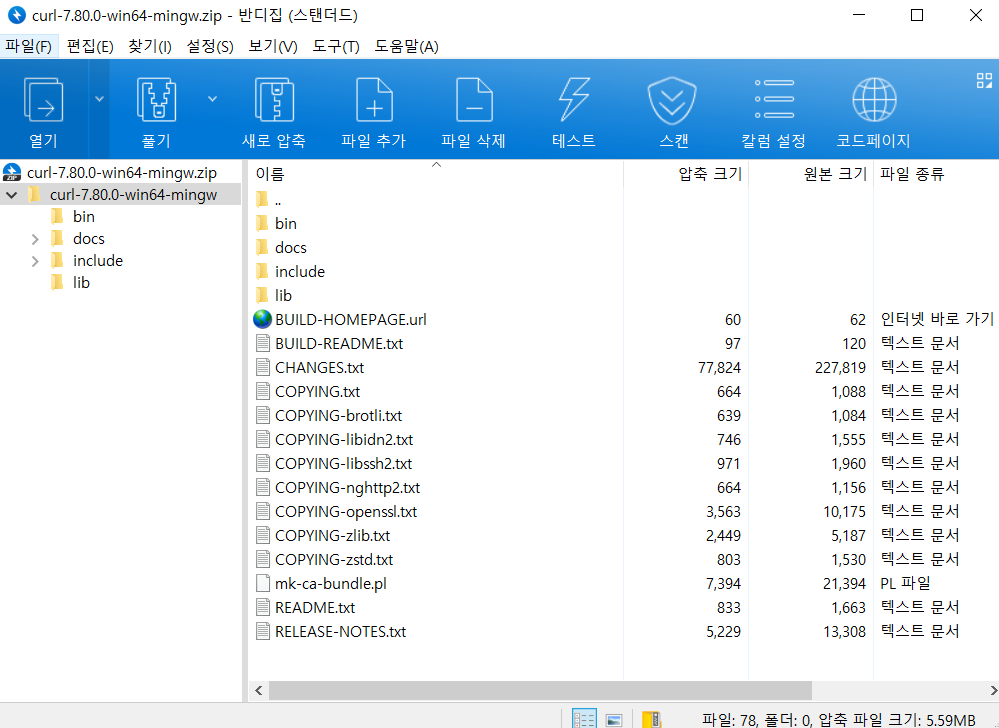Screen dimensions: 999x728
Task: Open the 찾기(I) menu
Action: pos(150,46)
